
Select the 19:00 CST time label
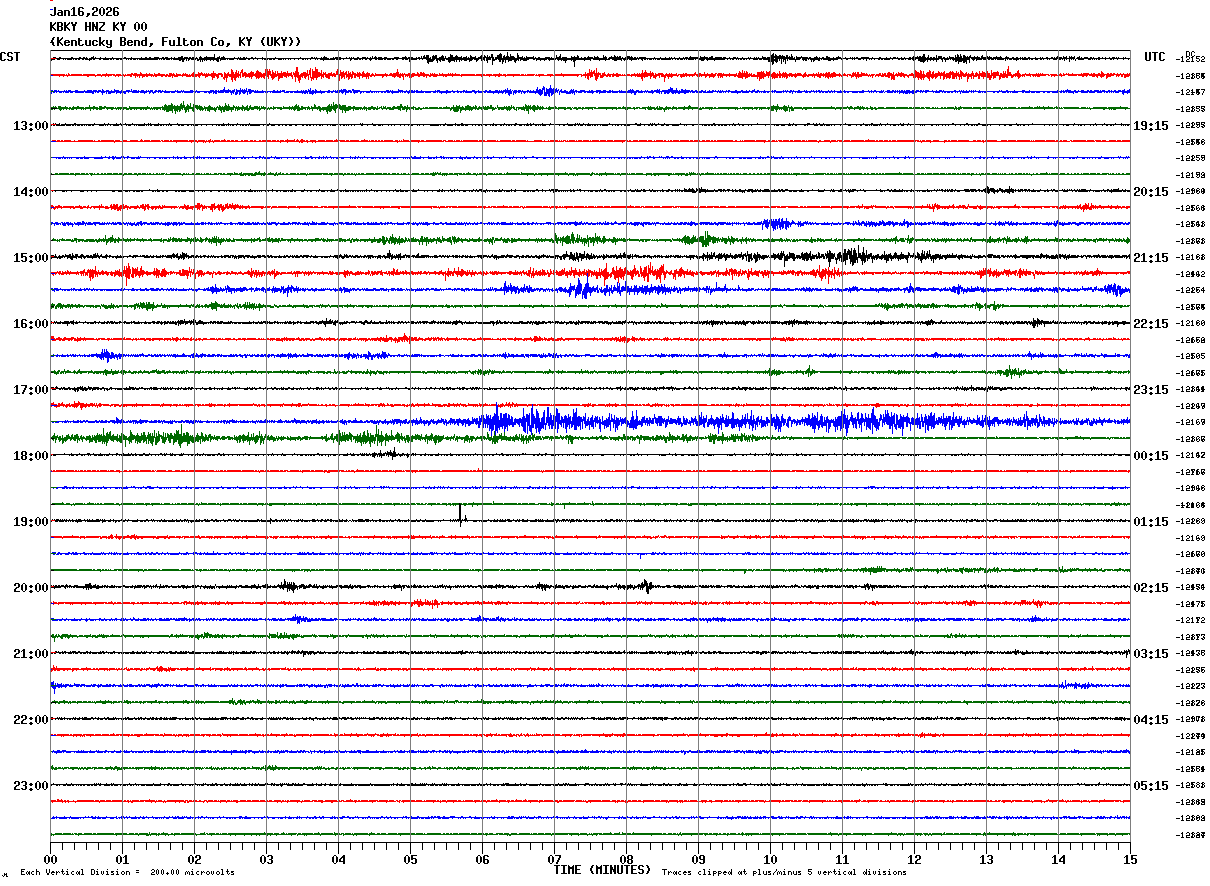click(31, 522)
